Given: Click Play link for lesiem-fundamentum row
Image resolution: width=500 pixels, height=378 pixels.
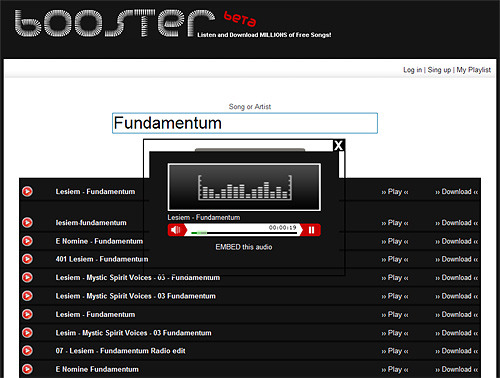Looking at the screenshot, I should (395, 223).
